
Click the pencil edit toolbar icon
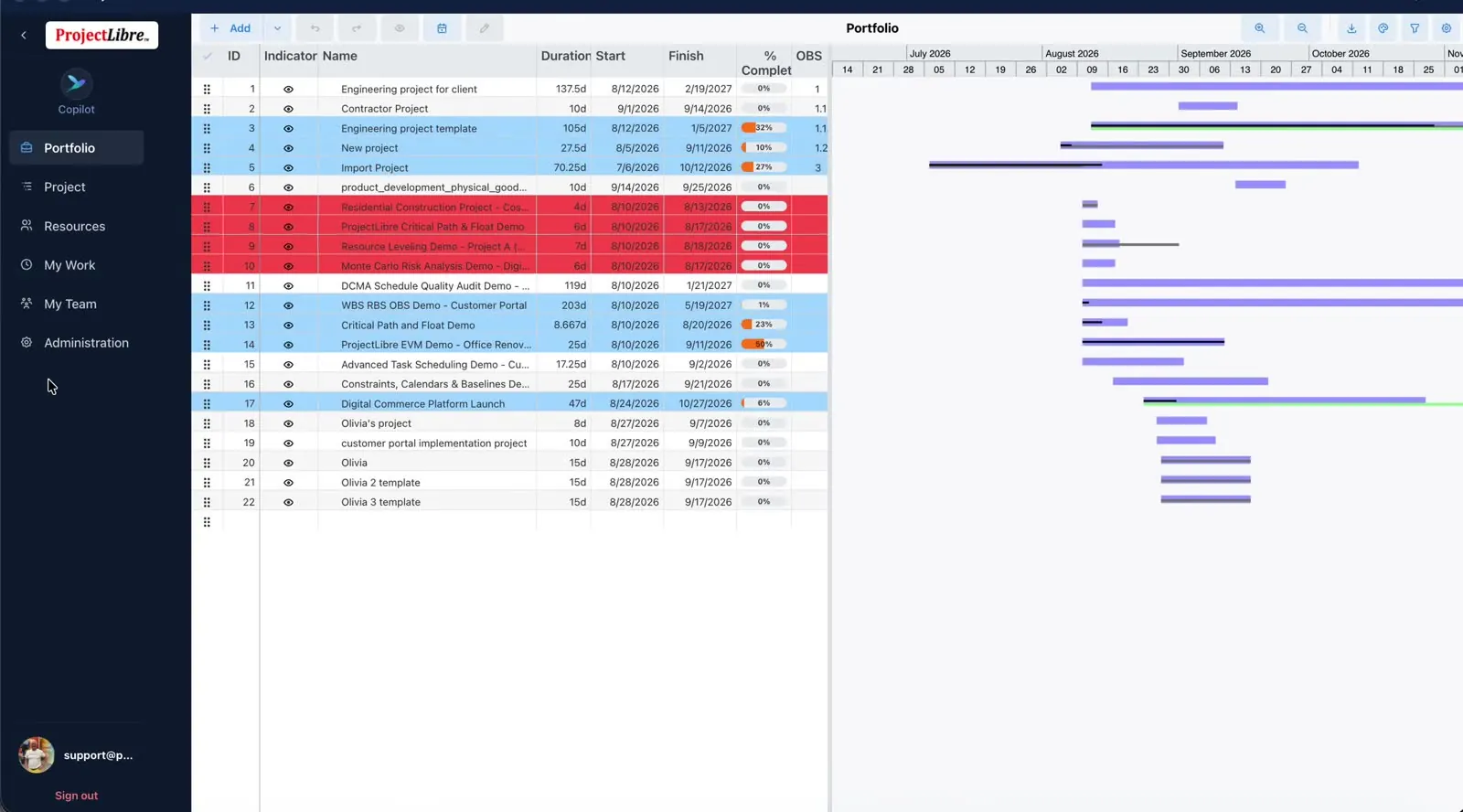pyautogui.click(x=485, y=28)
